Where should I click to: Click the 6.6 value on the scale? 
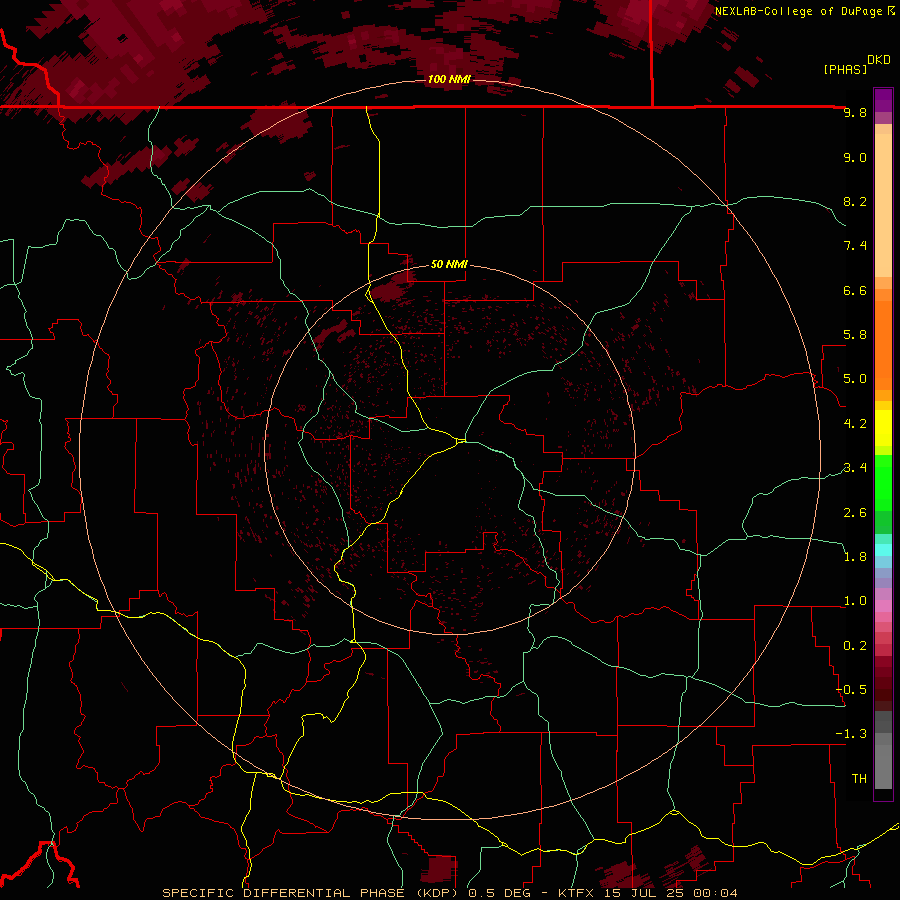pos(855,290)
